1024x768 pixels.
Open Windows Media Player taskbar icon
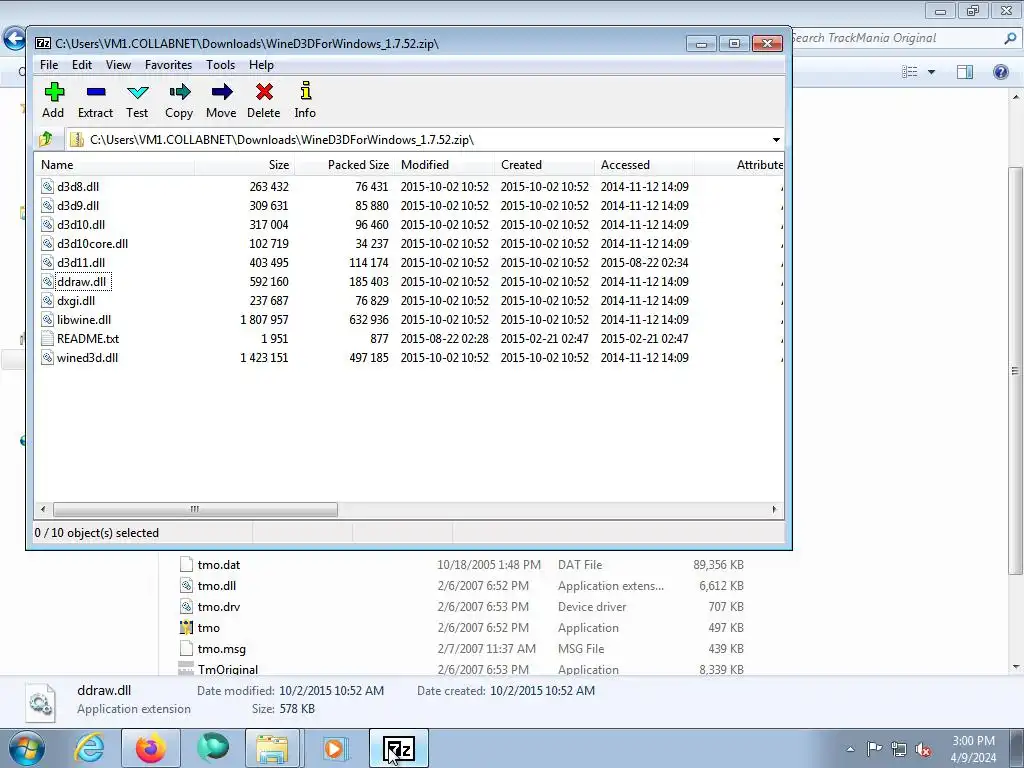(334, 748)
